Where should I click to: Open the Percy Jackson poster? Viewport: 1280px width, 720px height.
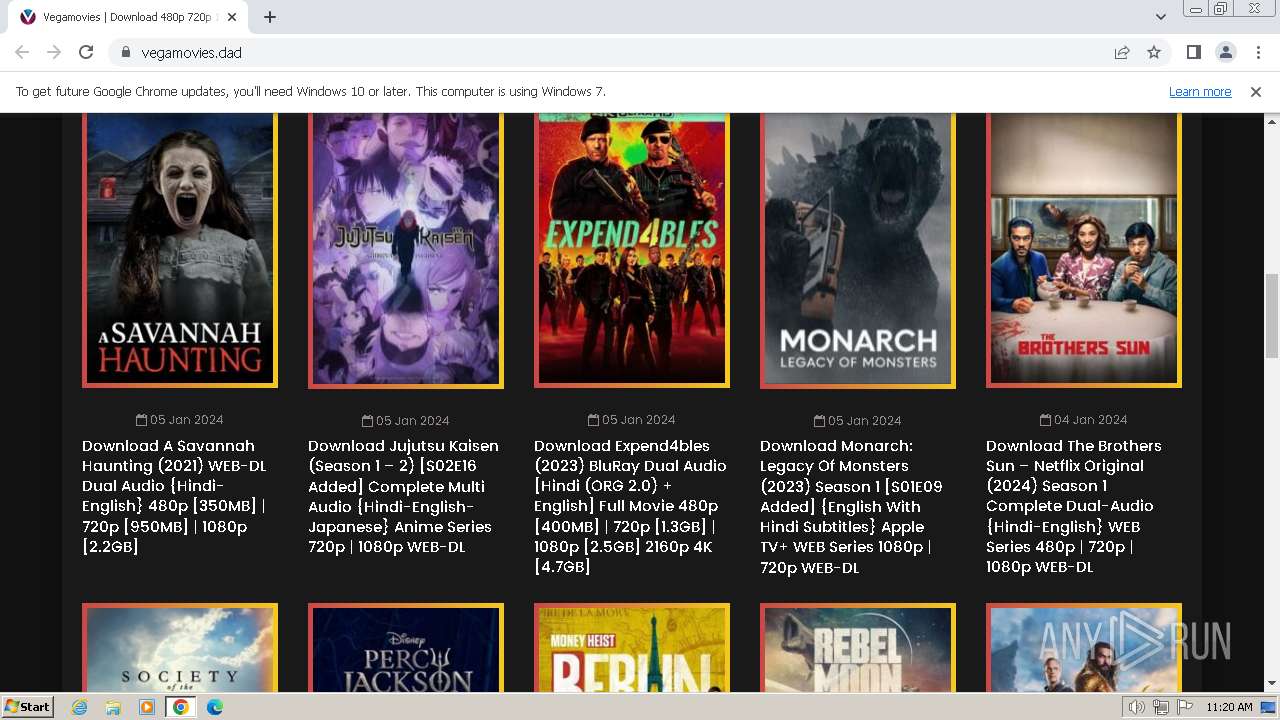[406, 648]
